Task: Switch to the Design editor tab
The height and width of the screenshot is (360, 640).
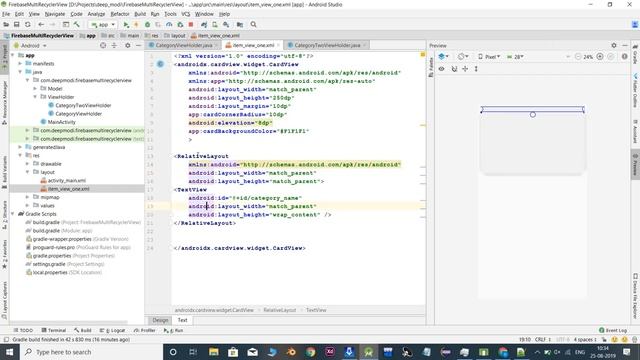Action: pyautogui.click(x=160, y=320)
